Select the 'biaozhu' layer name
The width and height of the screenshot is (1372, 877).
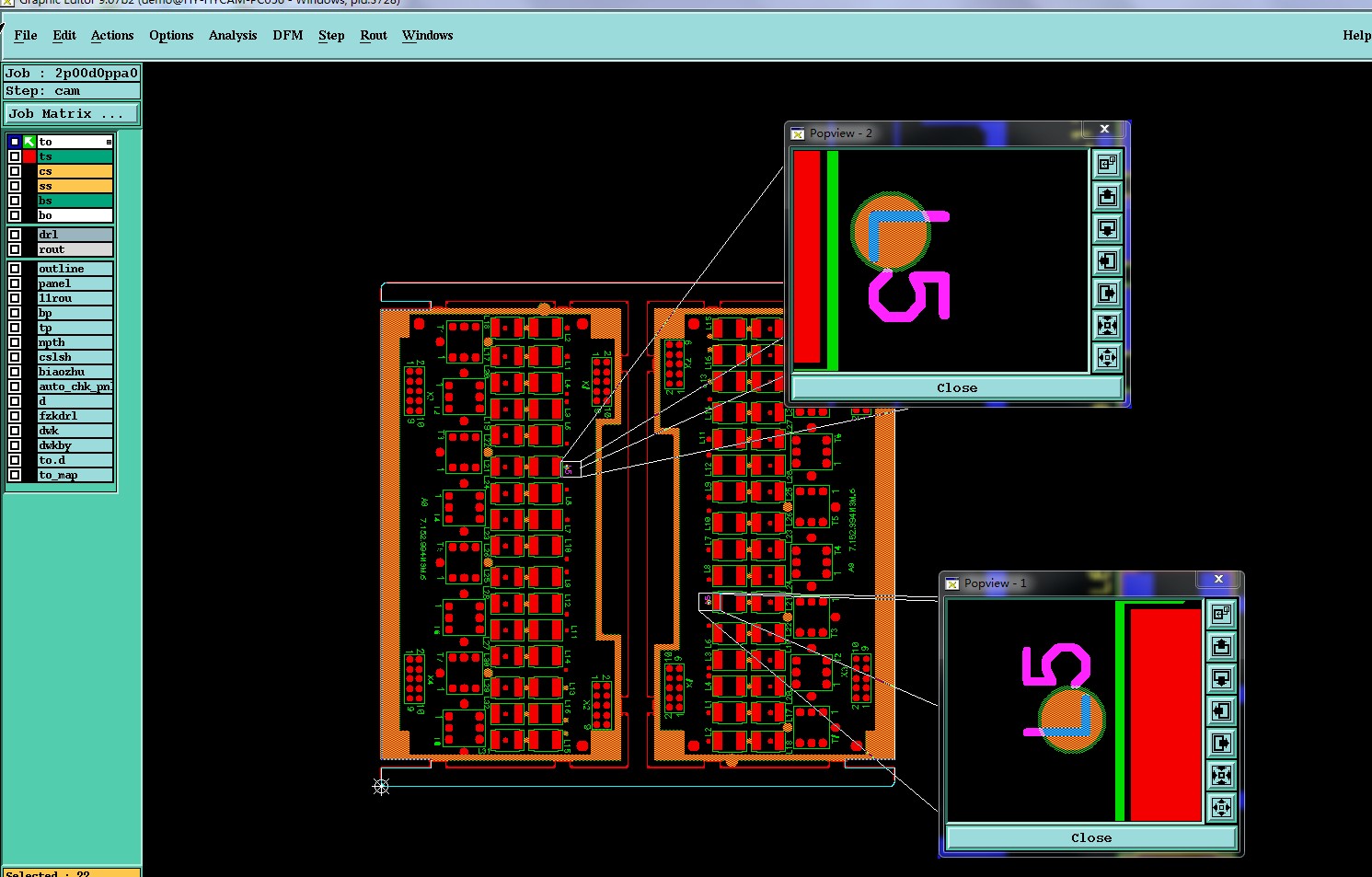75,372
